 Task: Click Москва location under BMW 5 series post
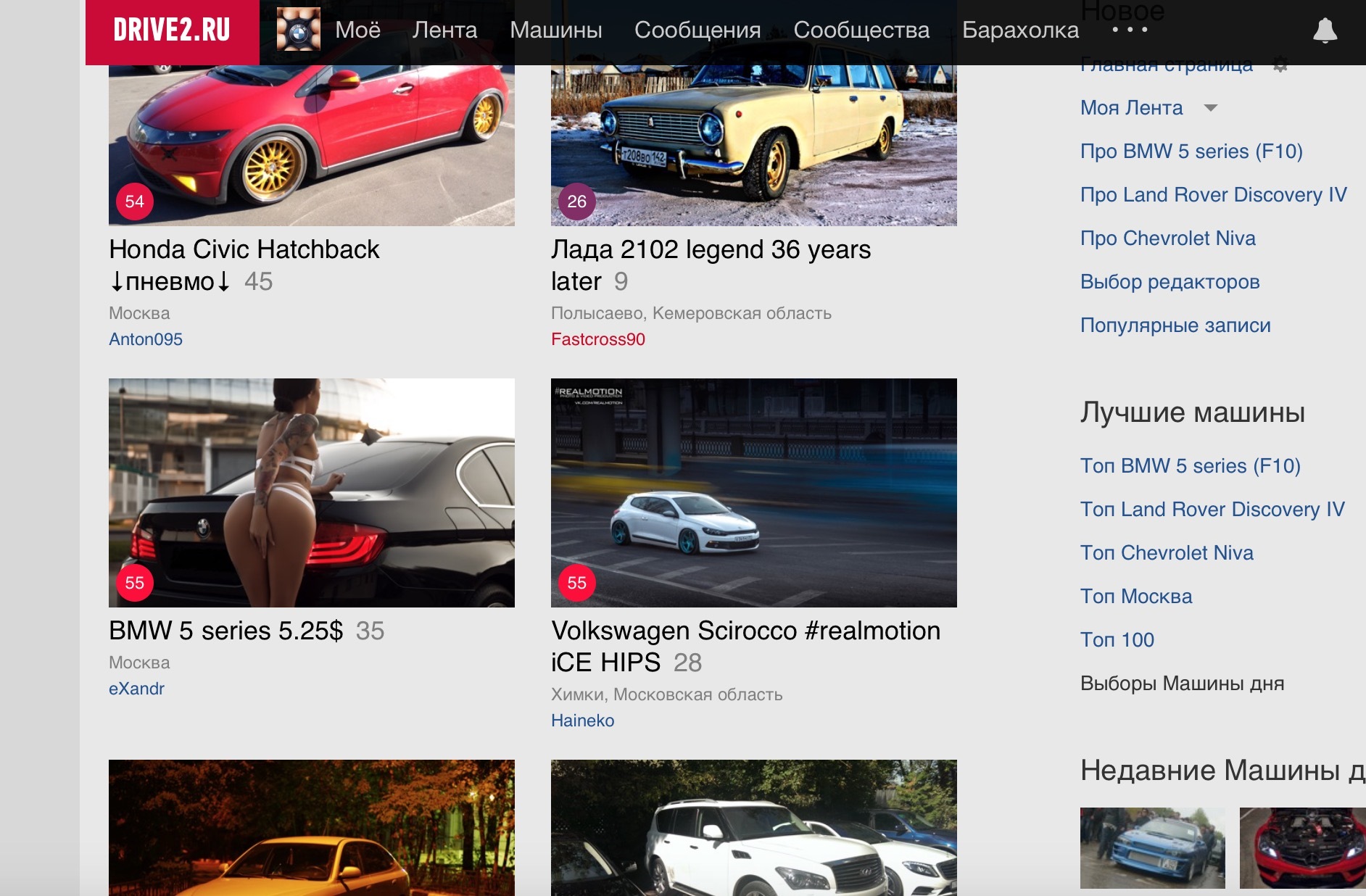[x=139, y=663]
